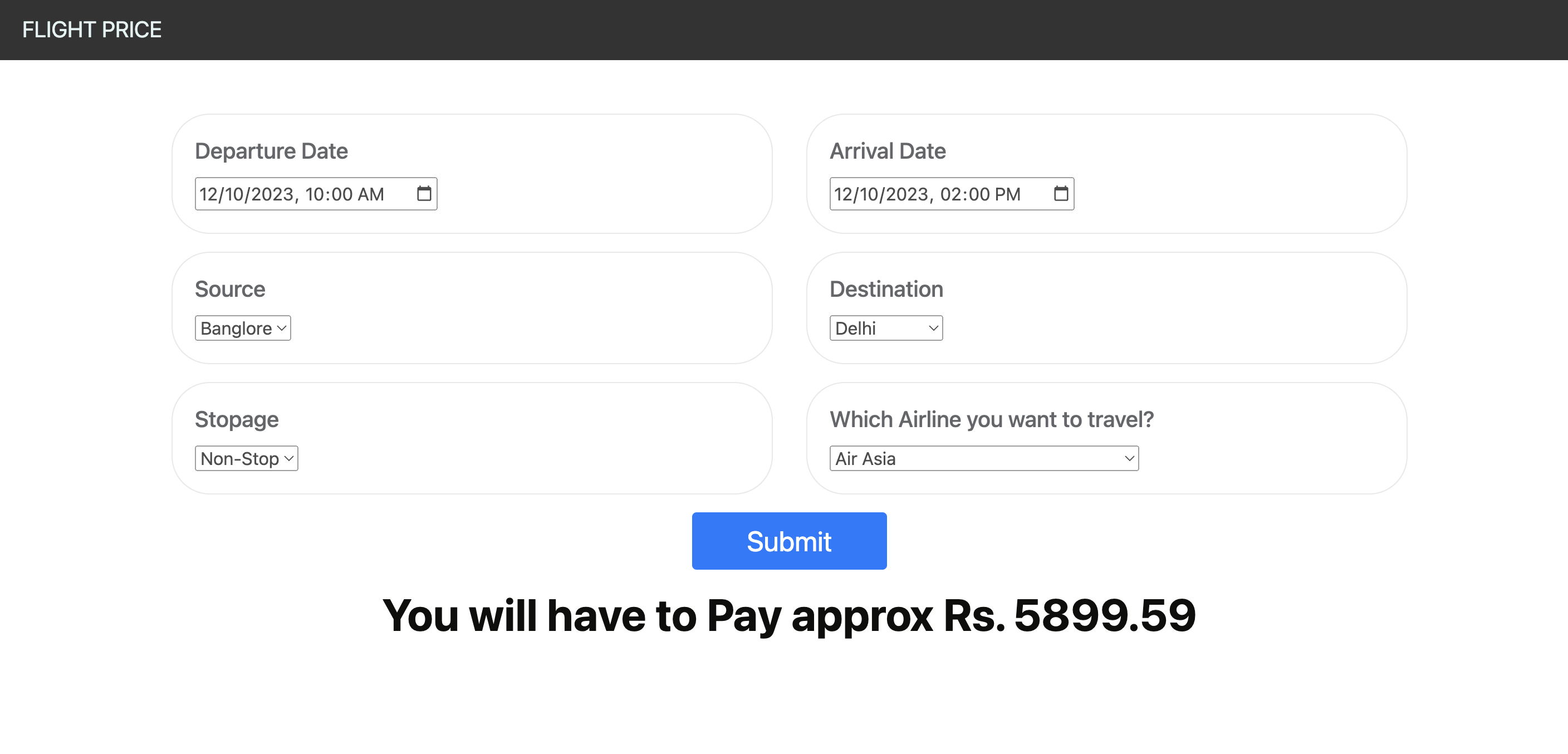
Task: Open the Departure Date calendar picker icon
Action: [x=424, y=194]
